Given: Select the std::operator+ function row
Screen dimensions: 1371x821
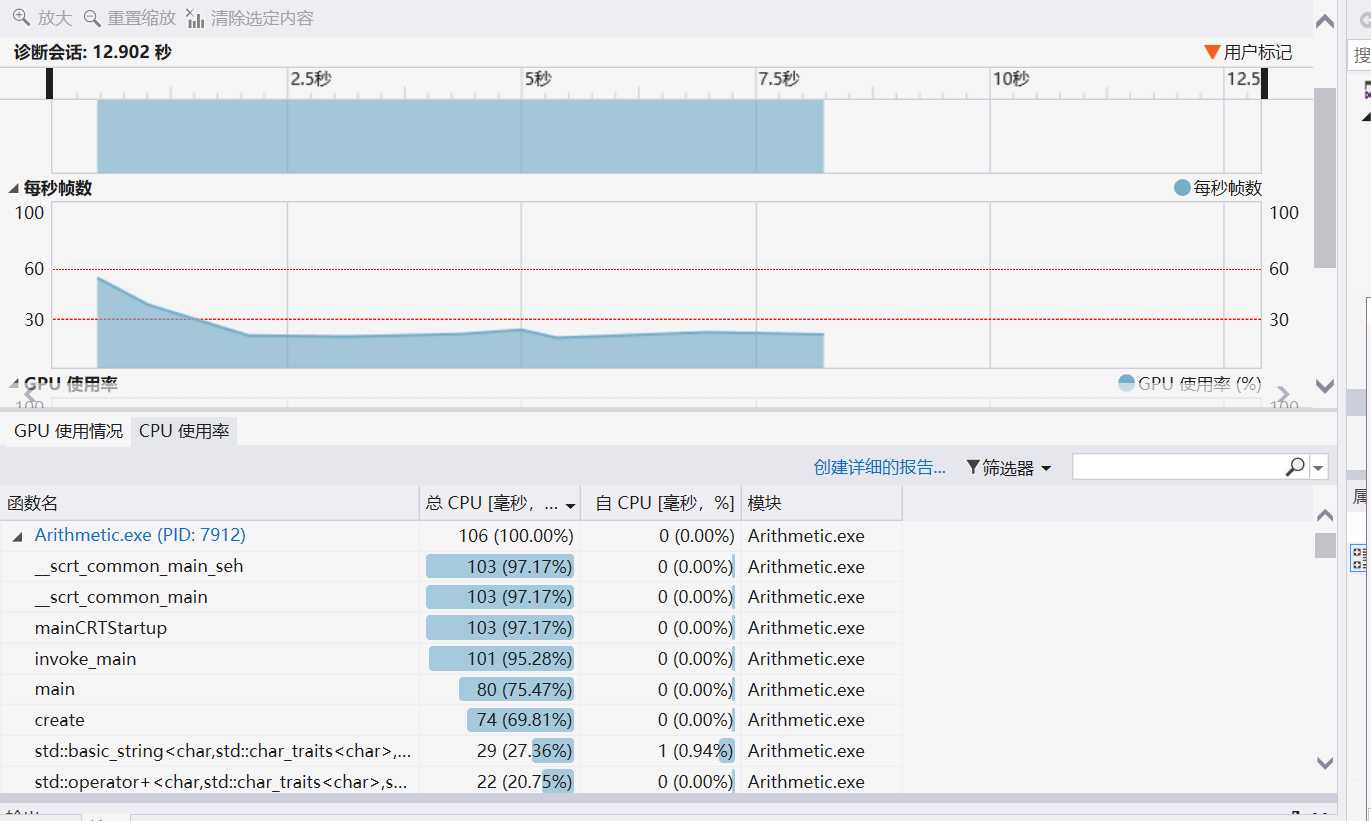Looking at the screenshot, I should [451, 781].
